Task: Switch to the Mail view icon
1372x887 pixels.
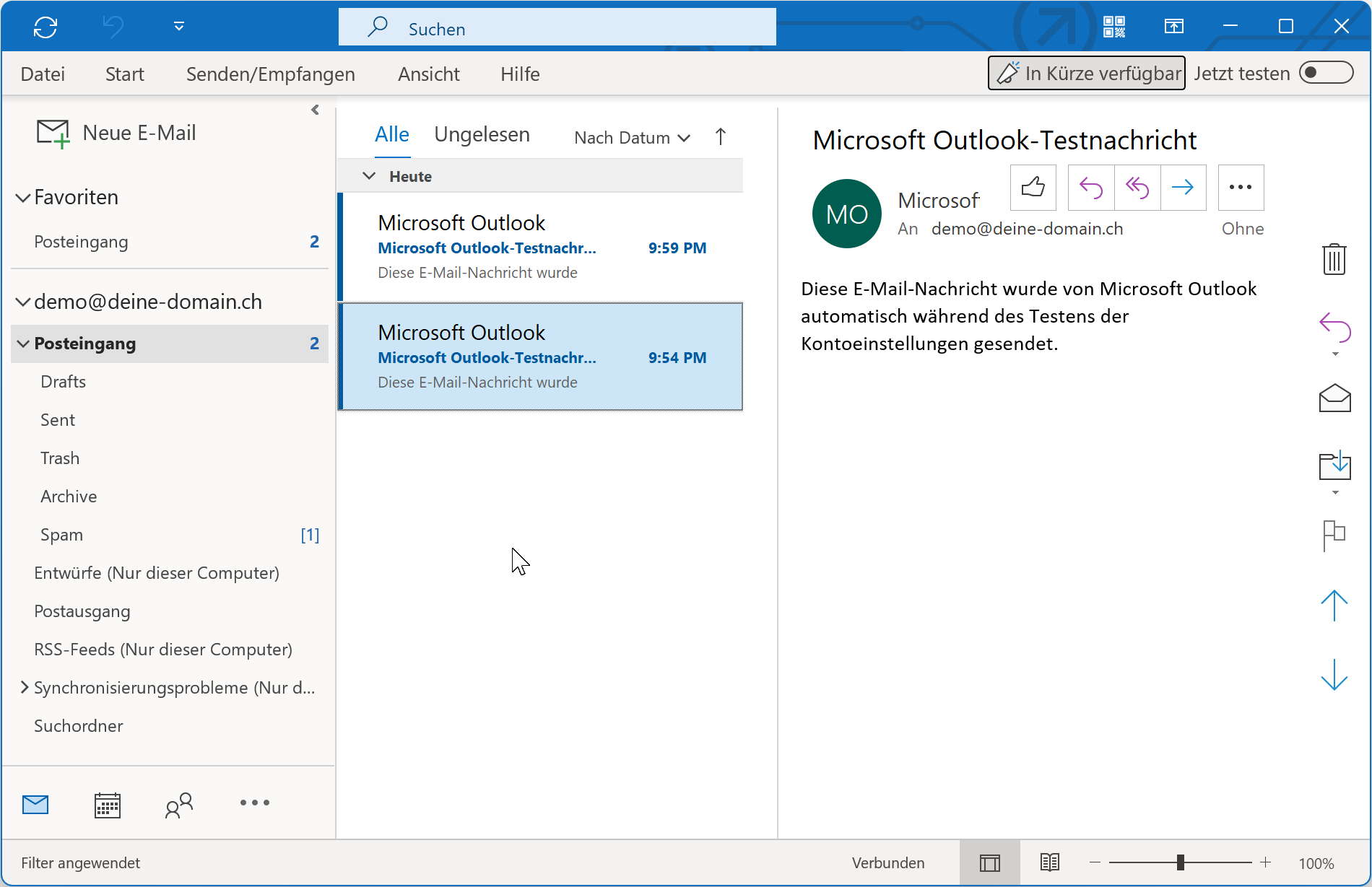Action: point(35,804)
